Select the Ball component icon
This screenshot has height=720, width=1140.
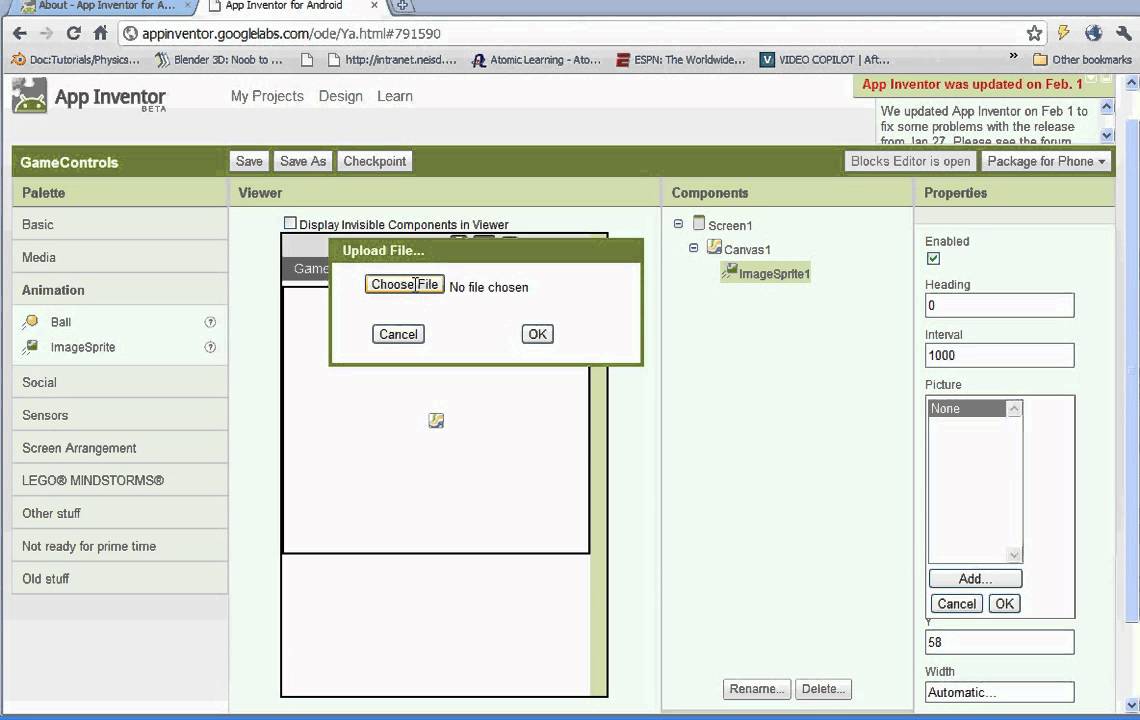point(31,321)
